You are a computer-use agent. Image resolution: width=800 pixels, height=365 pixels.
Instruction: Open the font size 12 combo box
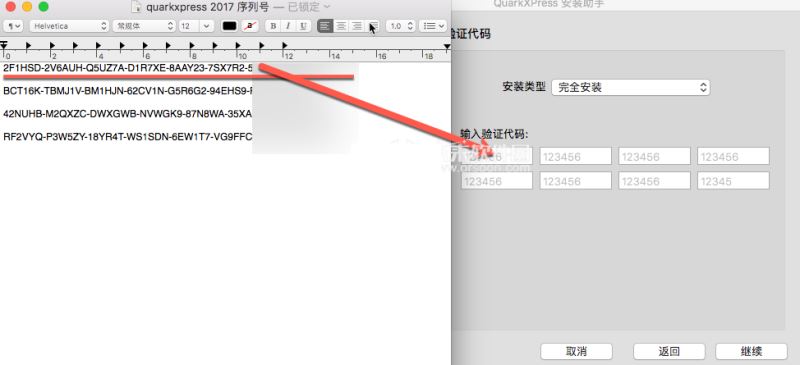point(196,26)
